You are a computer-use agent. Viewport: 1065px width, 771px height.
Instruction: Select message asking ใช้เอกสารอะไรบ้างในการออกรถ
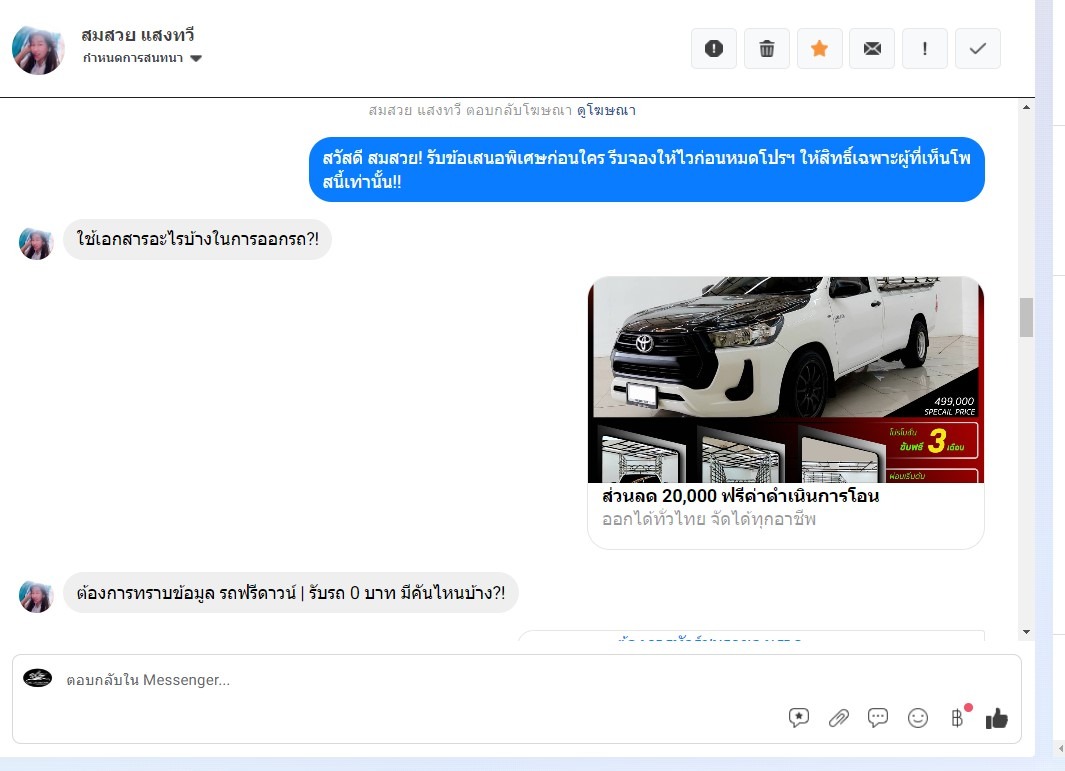pyautogui.click(x=197, y=239)
